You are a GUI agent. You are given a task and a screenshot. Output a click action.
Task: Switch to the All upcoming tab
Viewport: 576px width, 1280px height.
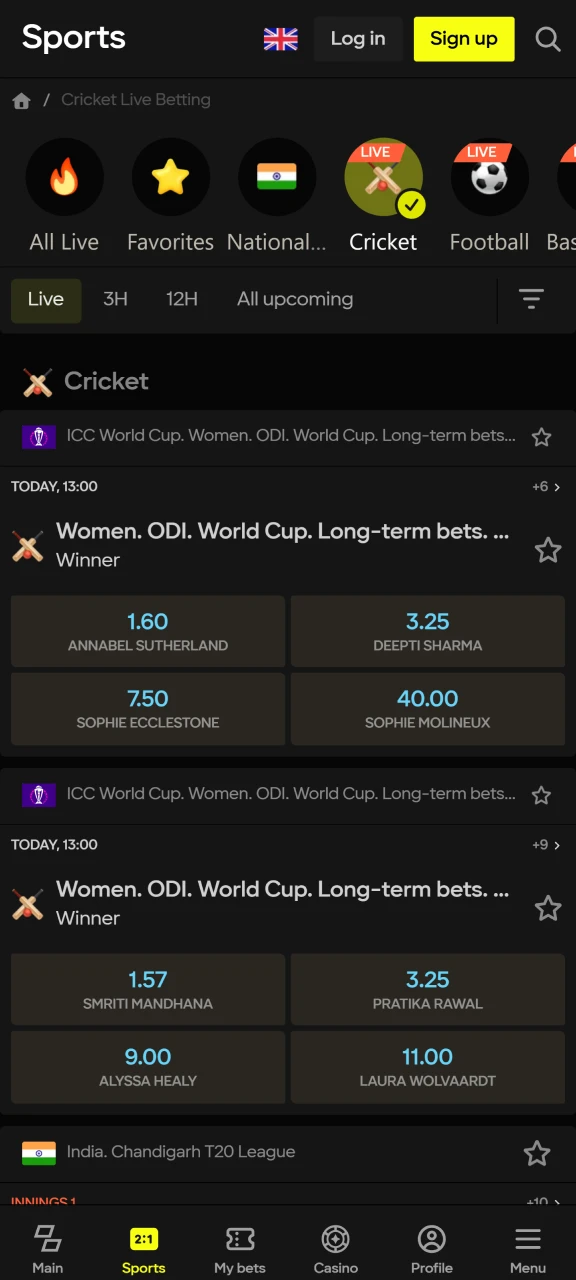[x=295, y=299]
